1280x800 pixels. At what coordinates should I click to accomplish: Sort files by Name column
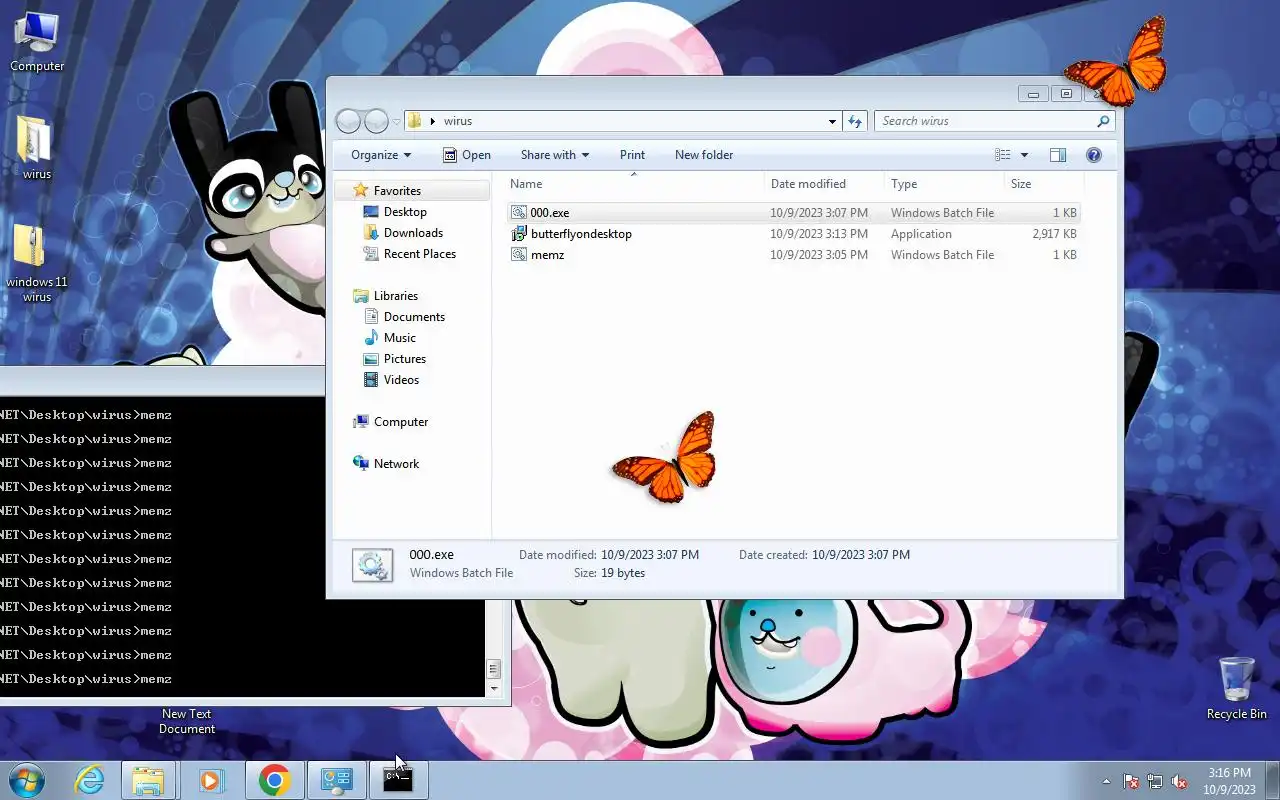coord(634,184)
